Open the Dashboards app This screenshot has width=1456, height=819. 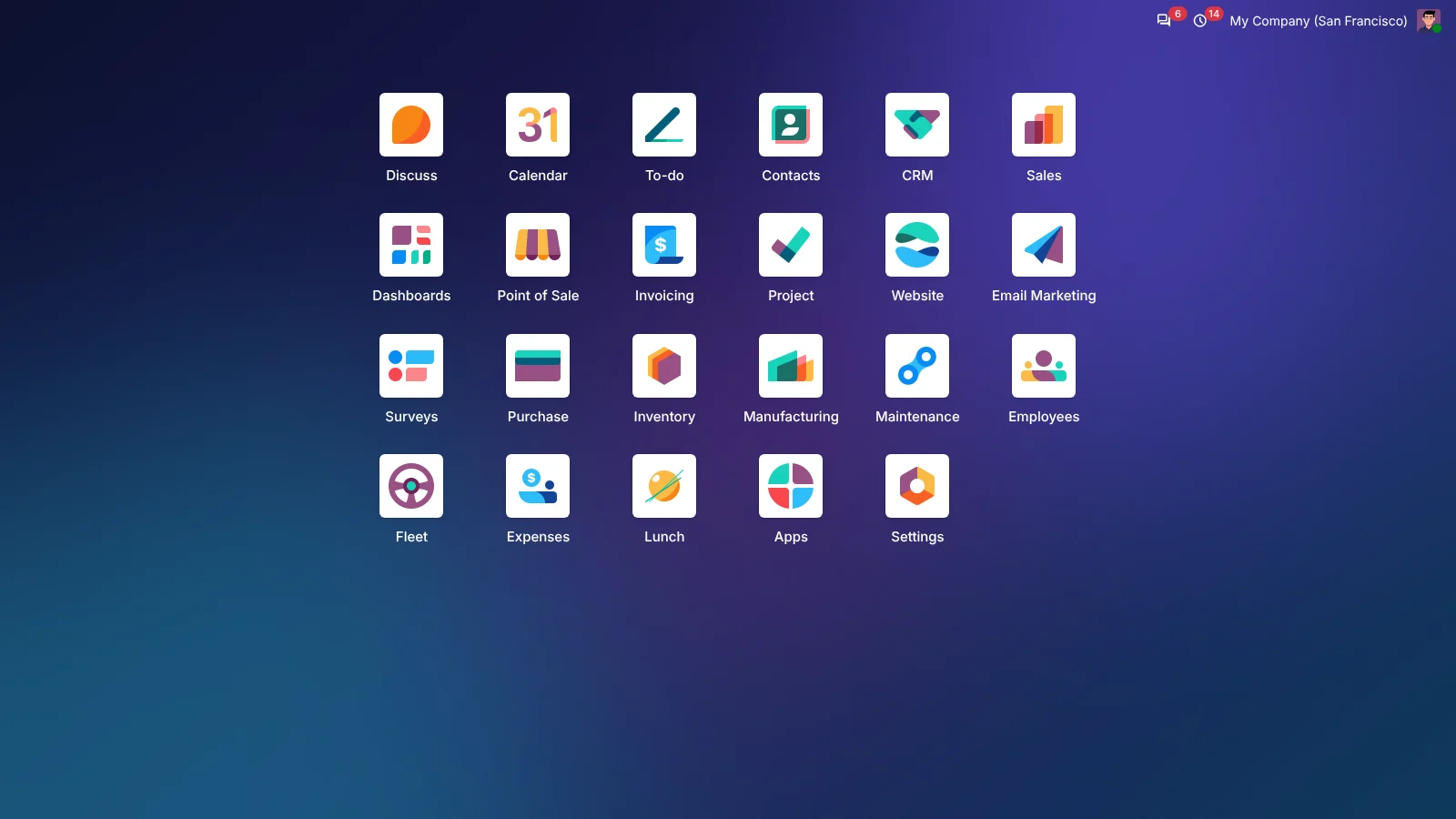click(x=411, y=245)
